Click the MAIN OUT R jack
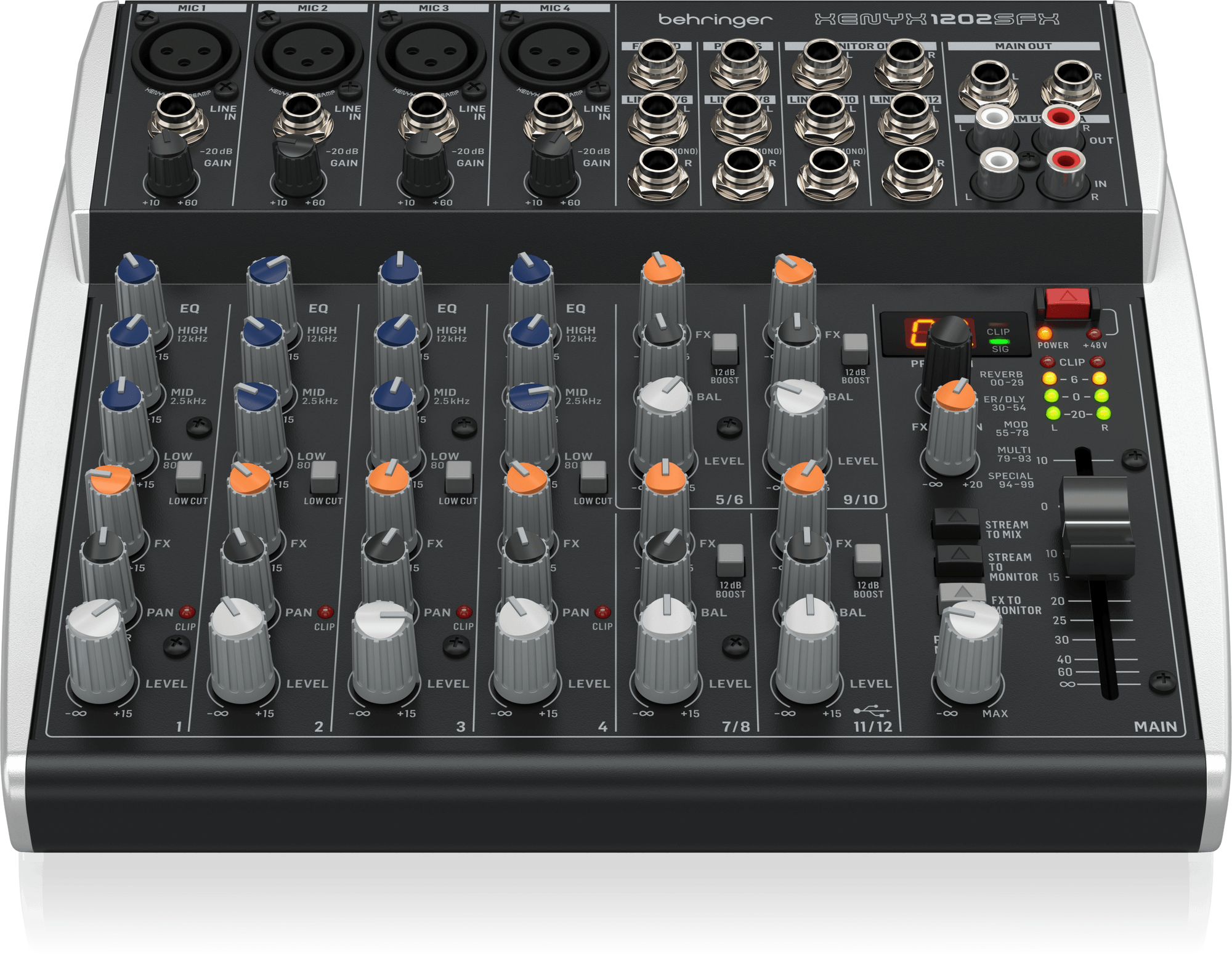 point(1071,85)
